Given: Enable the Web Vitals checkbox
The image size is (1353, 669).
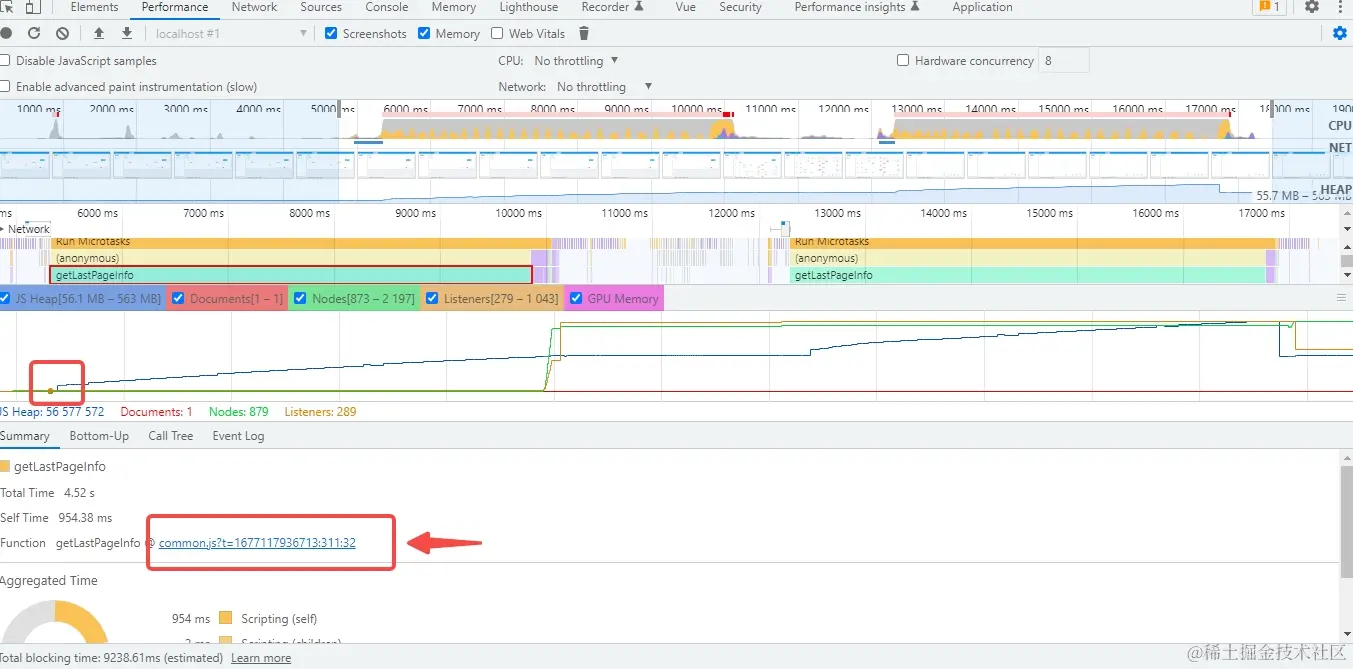Looking at the screenshot, I should point(497,33).
